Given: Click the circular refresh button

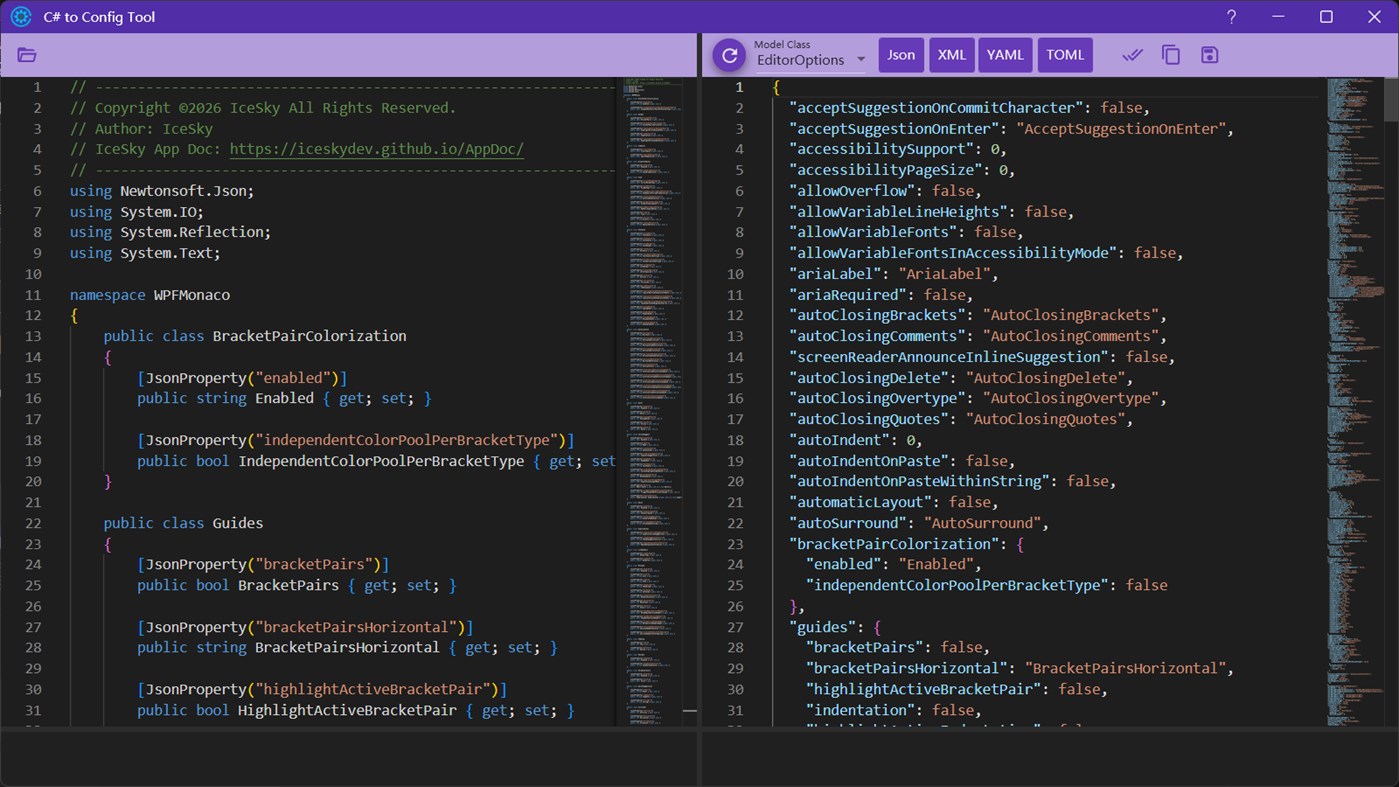Looking at the screenshot, I should click(x=730, y=55).
